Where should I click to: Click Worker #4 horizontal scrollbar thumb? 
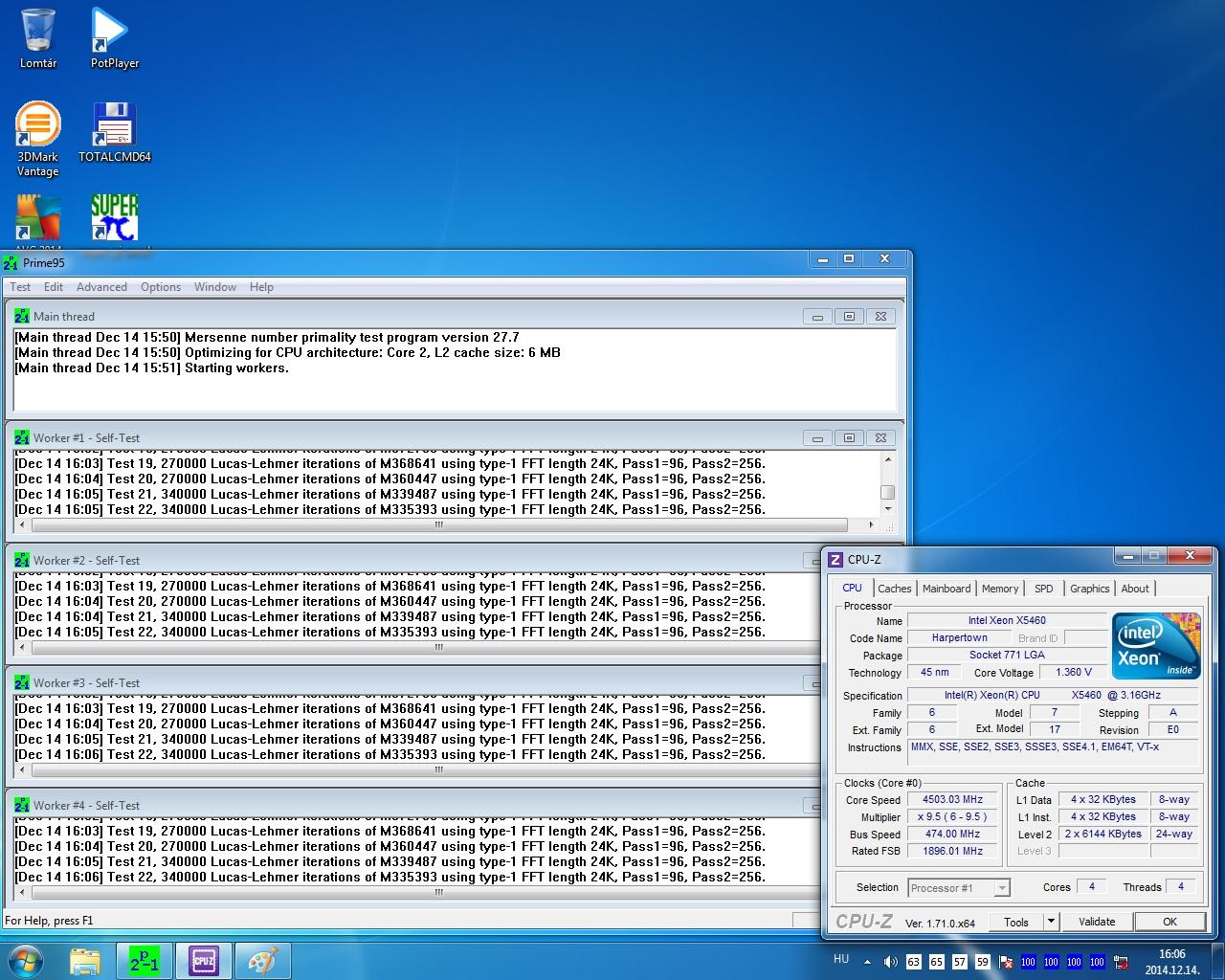point(439,892)
